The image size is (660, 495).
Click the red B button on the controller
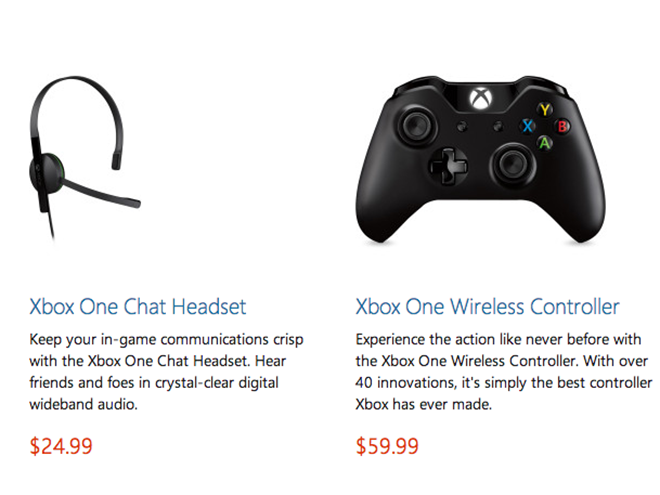[x=562, y=126]
